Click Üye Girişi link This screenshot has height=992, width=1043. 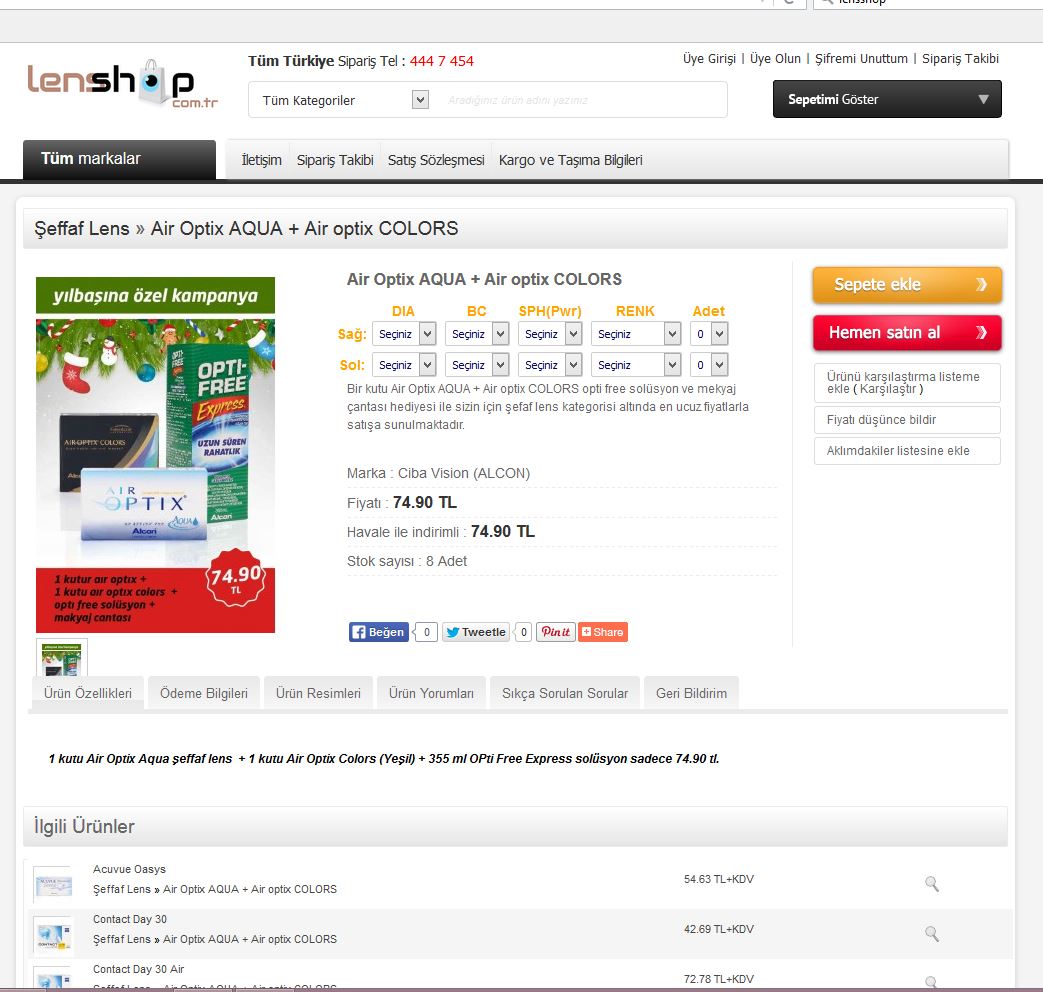coord(709,59)
